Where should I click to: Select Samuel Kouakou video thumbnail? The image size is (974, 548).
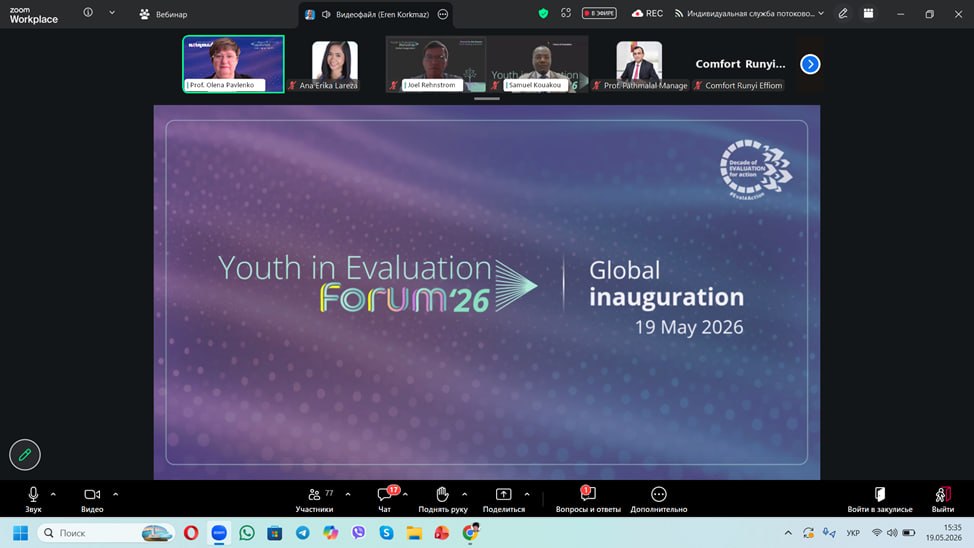coord(537,64)
